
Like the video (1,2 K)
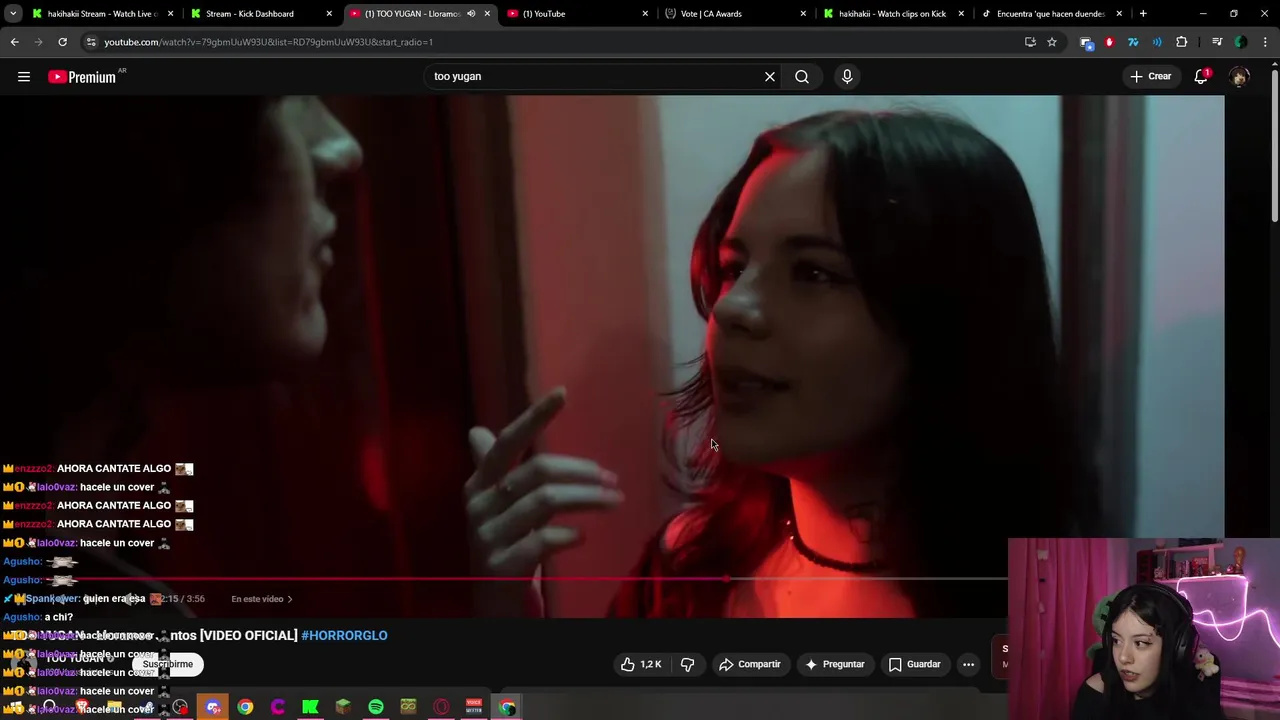pos(641,664)
